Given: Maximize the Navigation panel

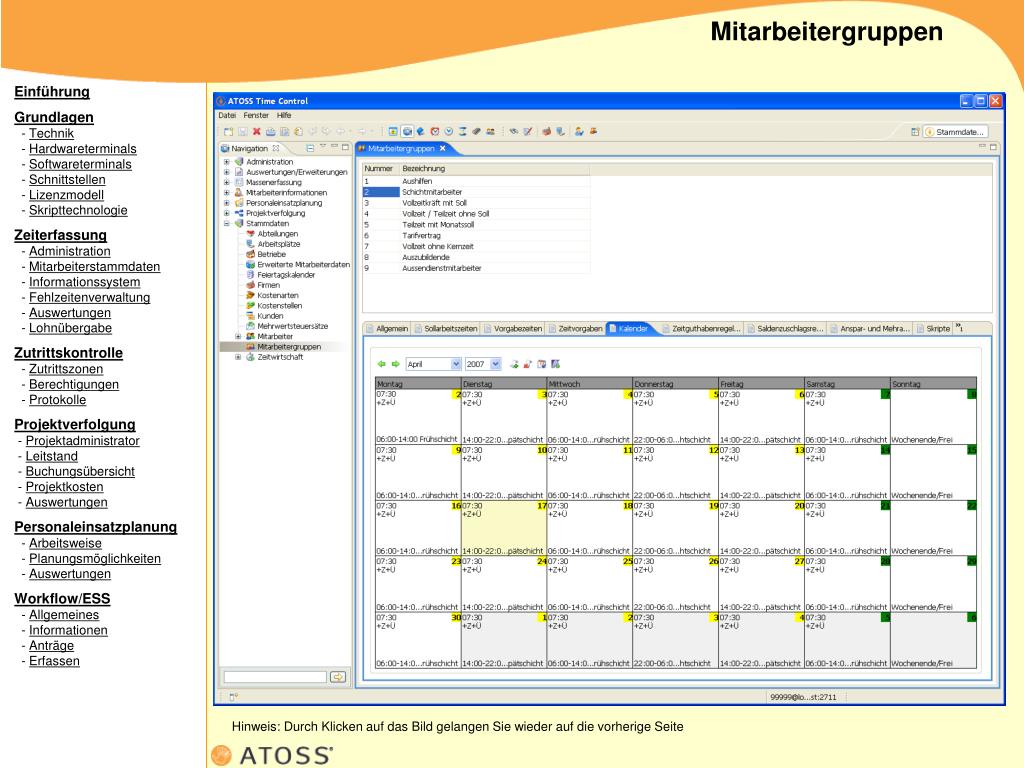Looking at the screenshot, I should point(345,148).
